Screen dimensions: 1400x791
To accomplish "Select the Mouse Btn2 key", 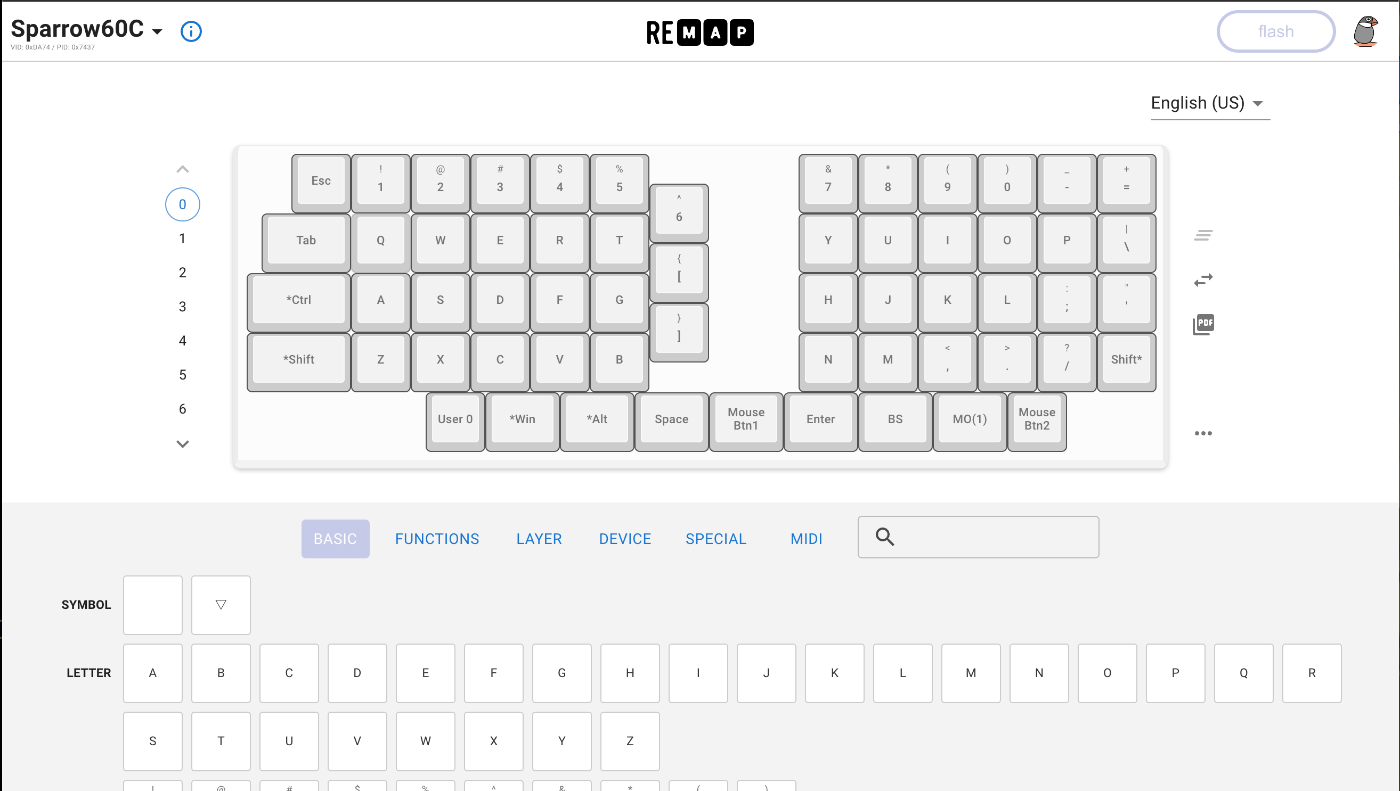I will [1037, 422].
